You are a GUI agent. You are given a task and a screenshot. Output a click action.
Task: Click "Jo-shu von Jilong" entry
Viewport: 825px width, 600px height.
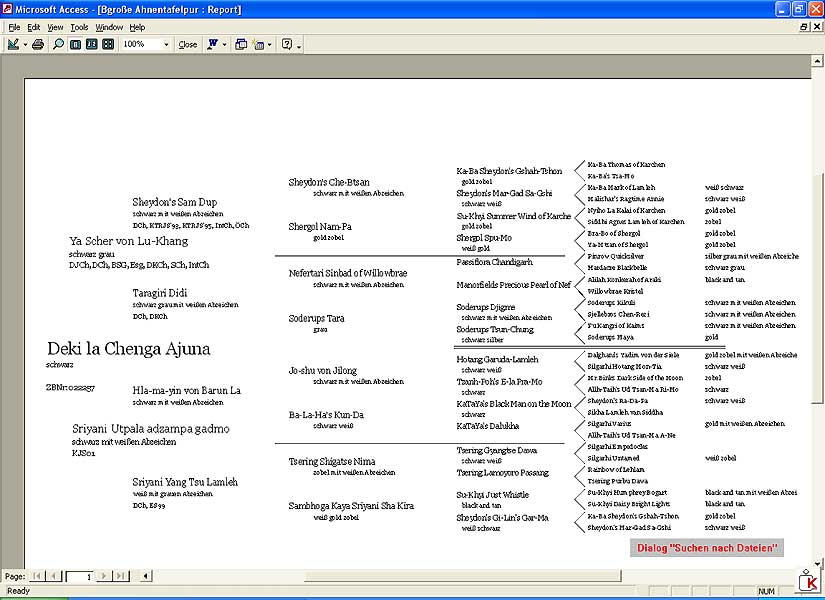[x=323, y=371]
